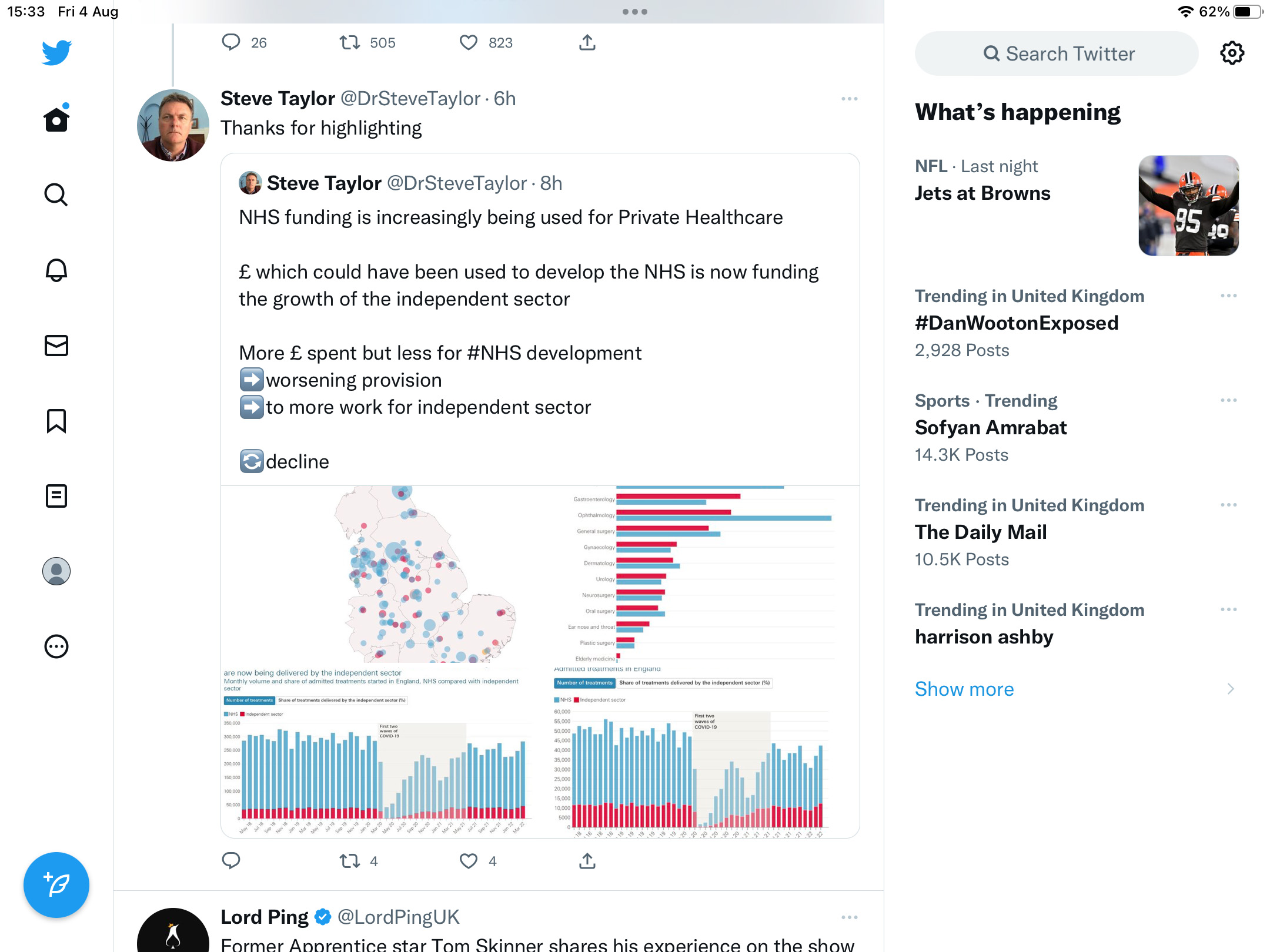Click Show more trends link

pos(964,689)
